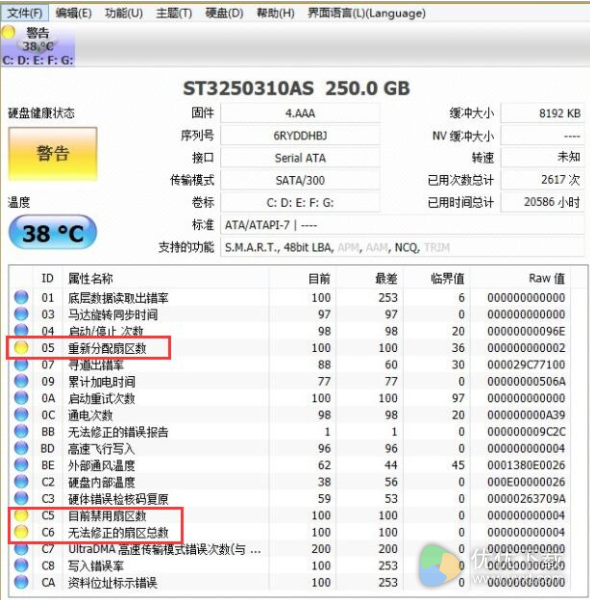Click the yellow 警告 health status button
The width and height of the screenshot is (590, 600).
(x=53, y=153)
